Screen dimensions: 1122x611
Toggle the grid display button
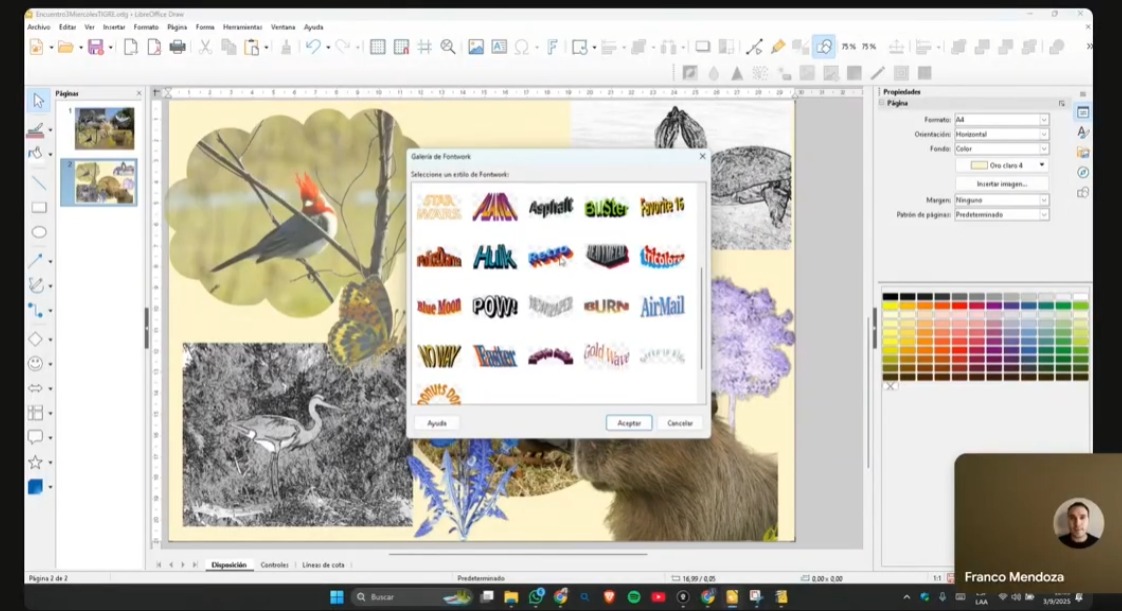click(x=377, y=47)
